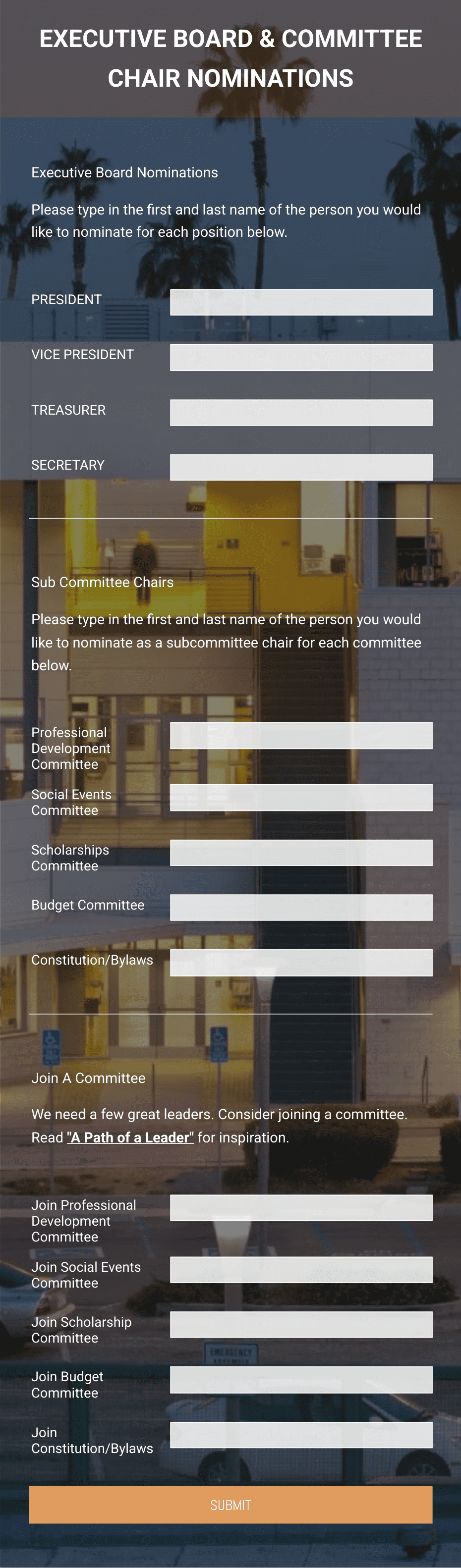Click the Join Professional Development Committee field
Screen dimensions: 461x1568
tap(301, 1207)
